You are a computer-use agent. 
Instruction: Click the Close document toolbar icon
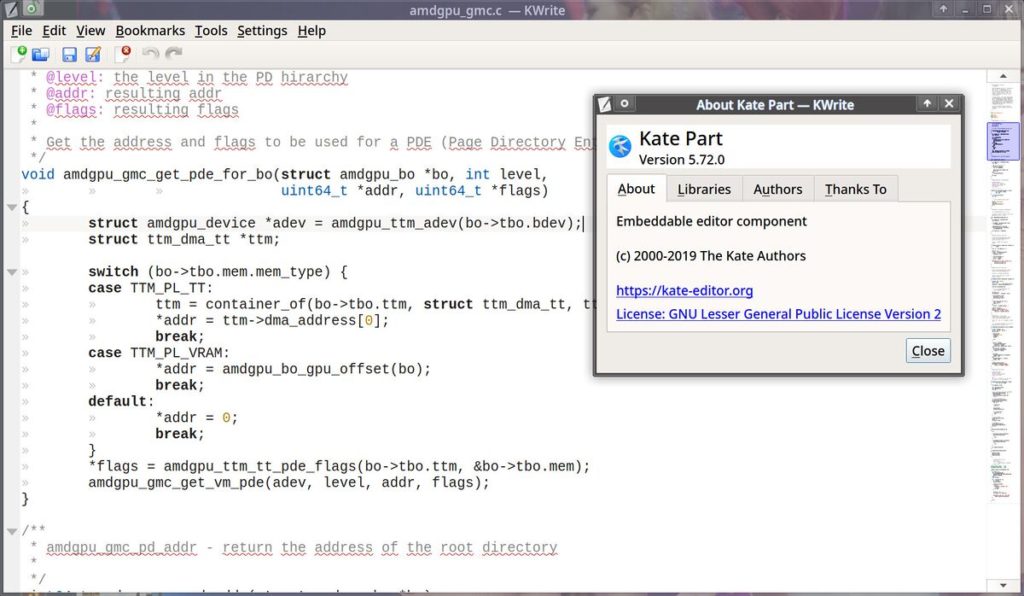pos(123,54)
